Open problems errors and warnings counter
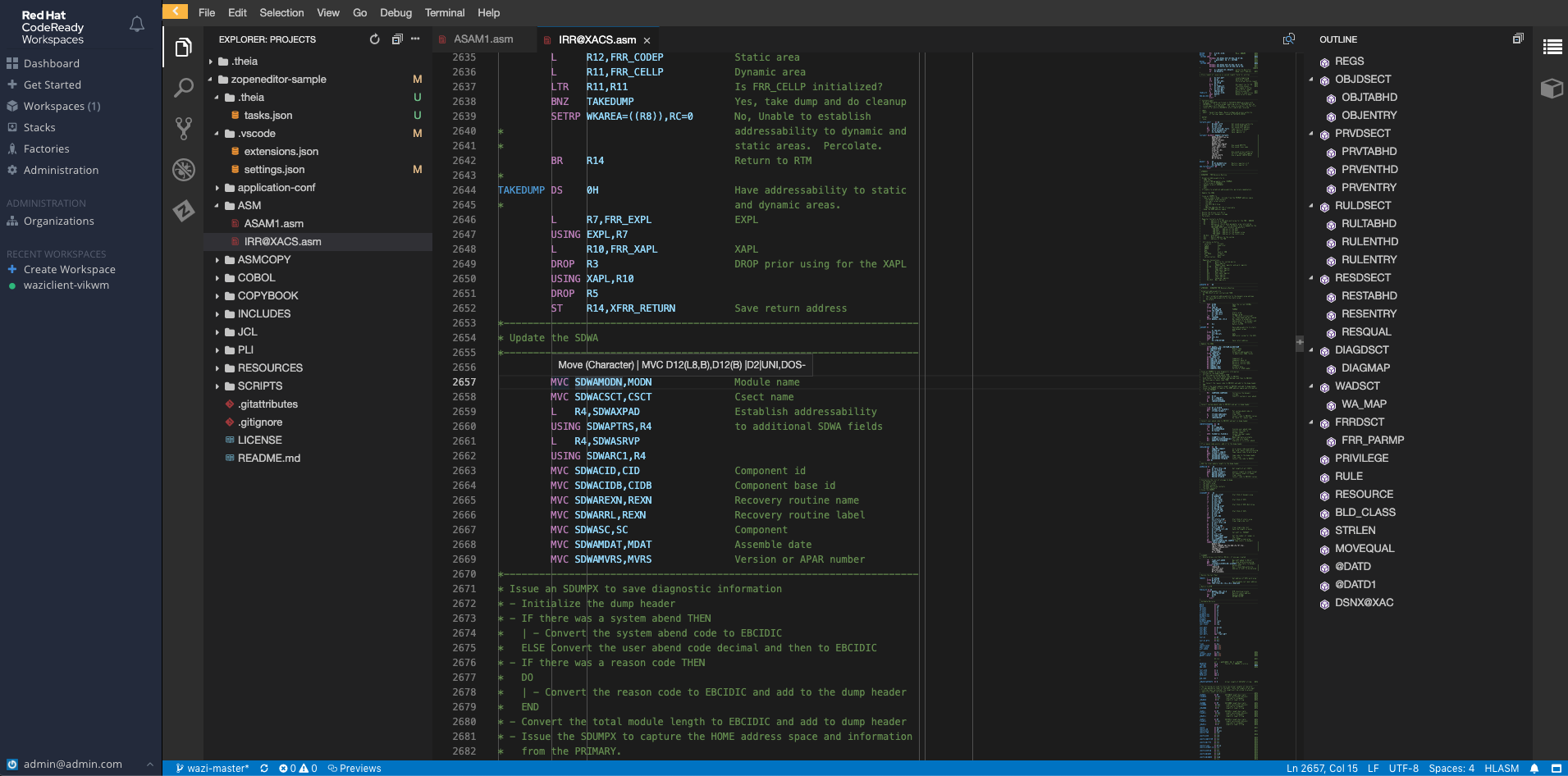The height and width of the screenshot is (776, 1568). 298,769
